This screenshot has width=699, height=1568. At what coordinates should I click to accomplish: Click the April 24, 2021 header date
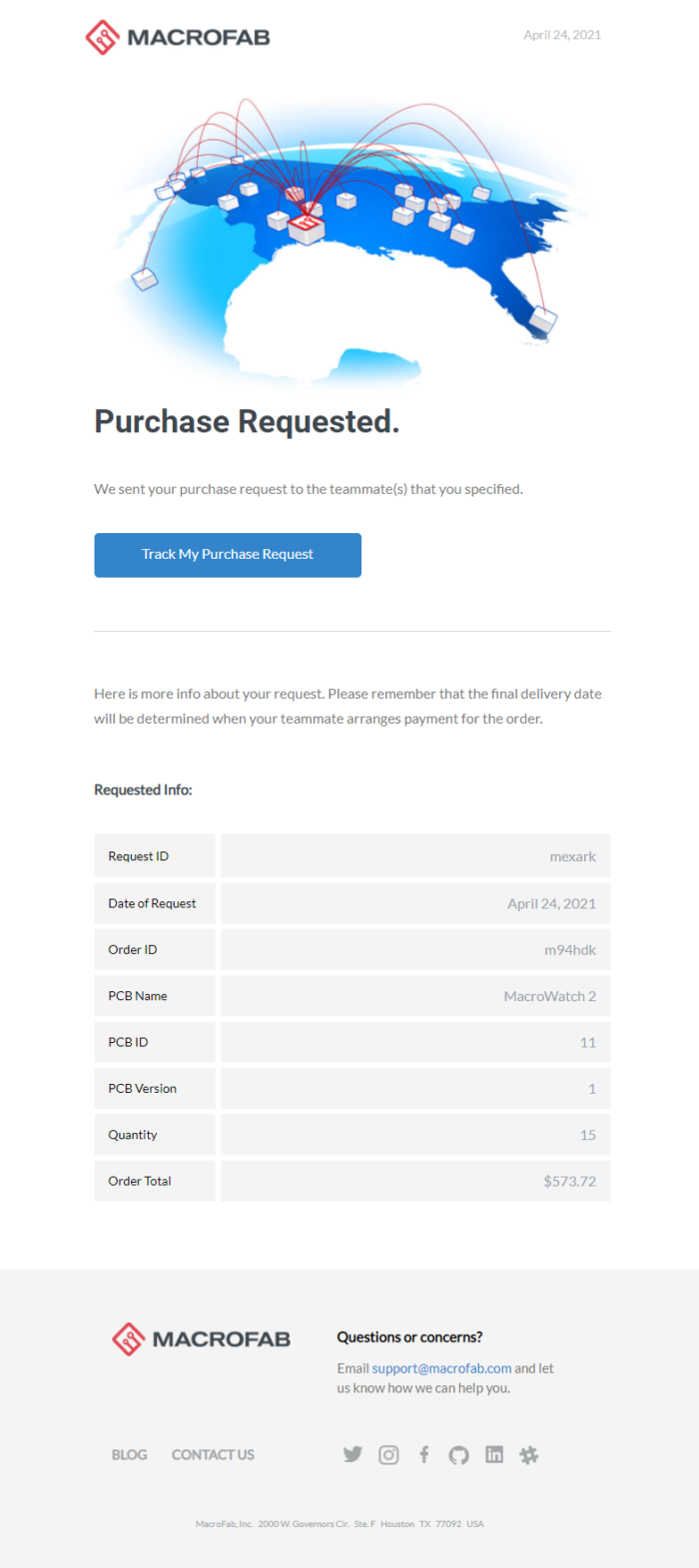[x=562, y=35]
